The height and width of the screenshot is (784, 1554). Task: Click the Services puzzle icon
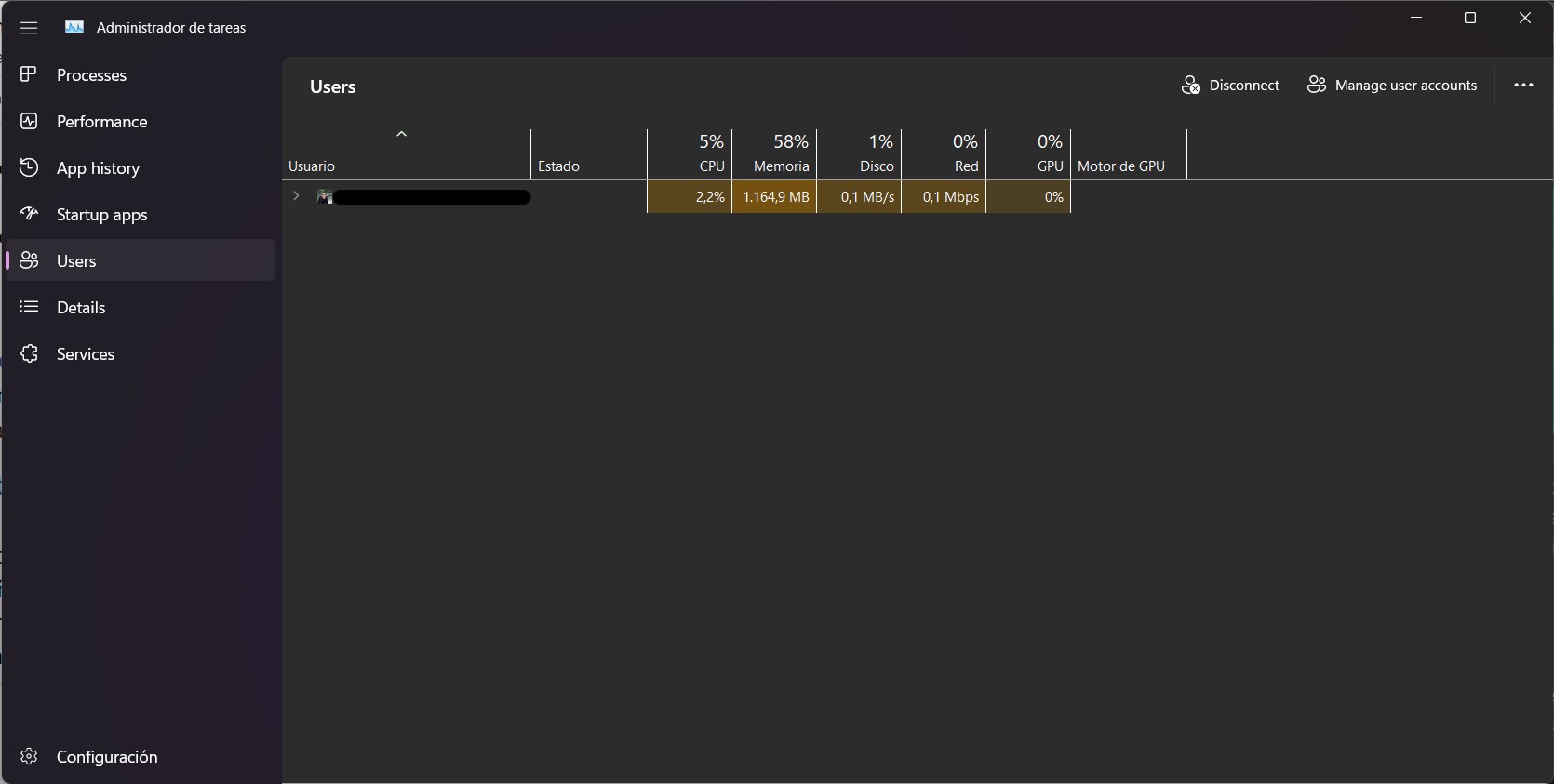pyautogui.click(x=29, y=353)
